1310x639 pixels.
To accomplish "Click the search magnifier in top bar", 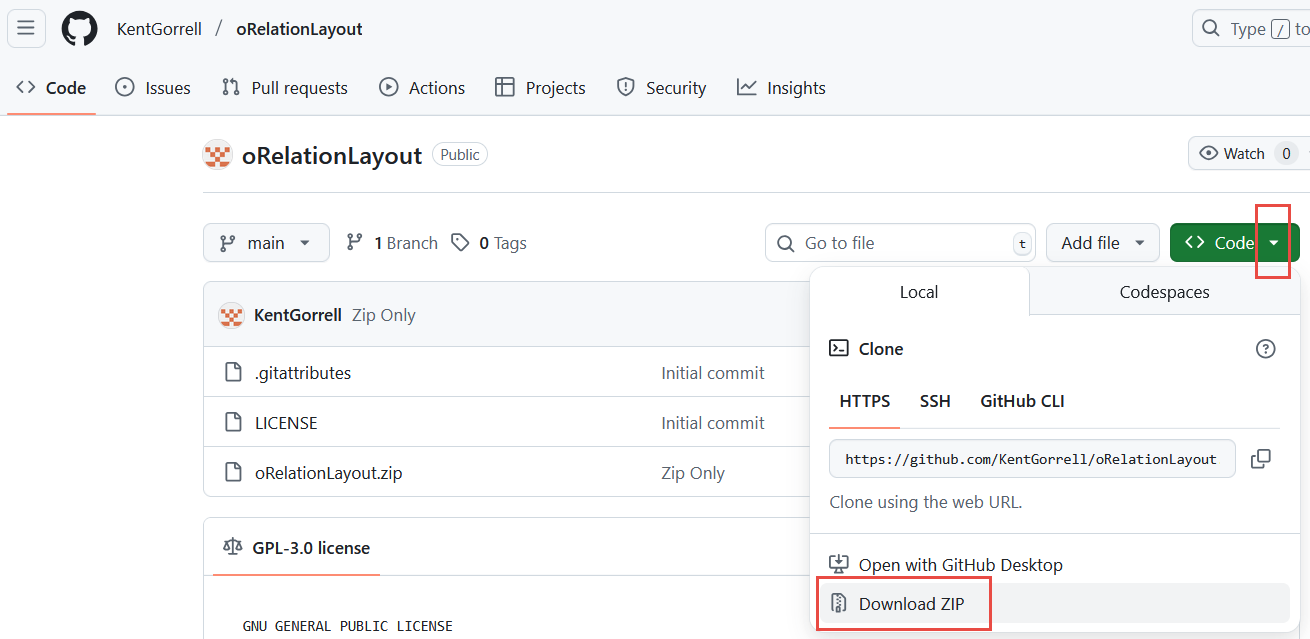I will click(1211, 28).
